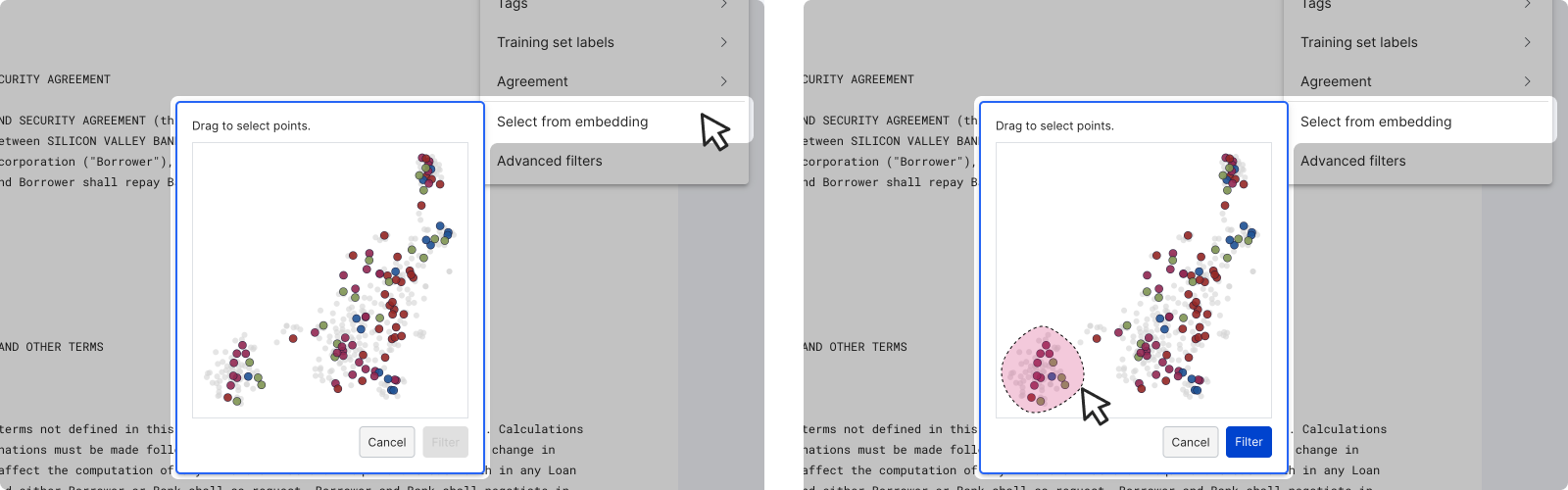
Task: Open Agreement submenu in right panel
Action: 1418,81
